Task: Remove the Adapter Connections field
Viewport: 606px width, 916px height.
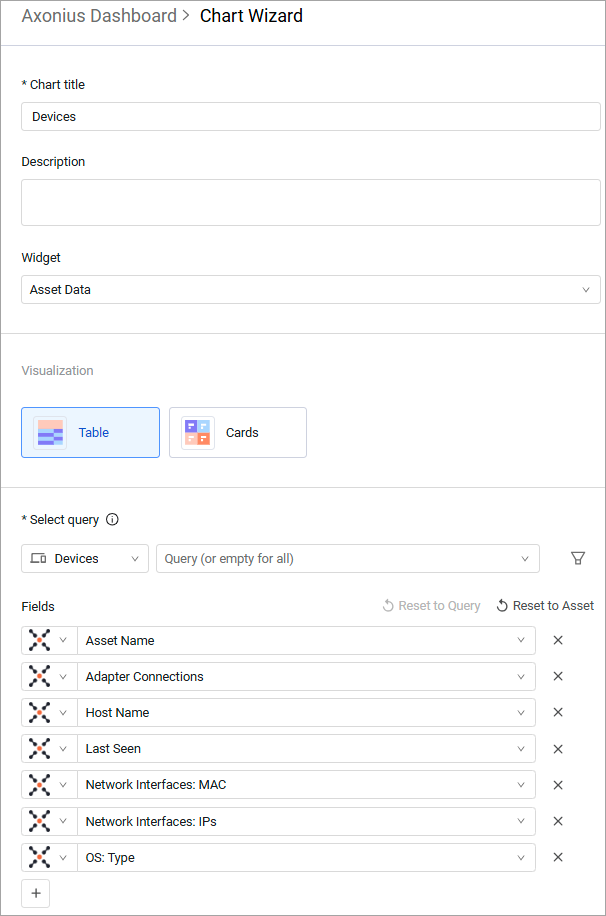Action: [558, 676]
